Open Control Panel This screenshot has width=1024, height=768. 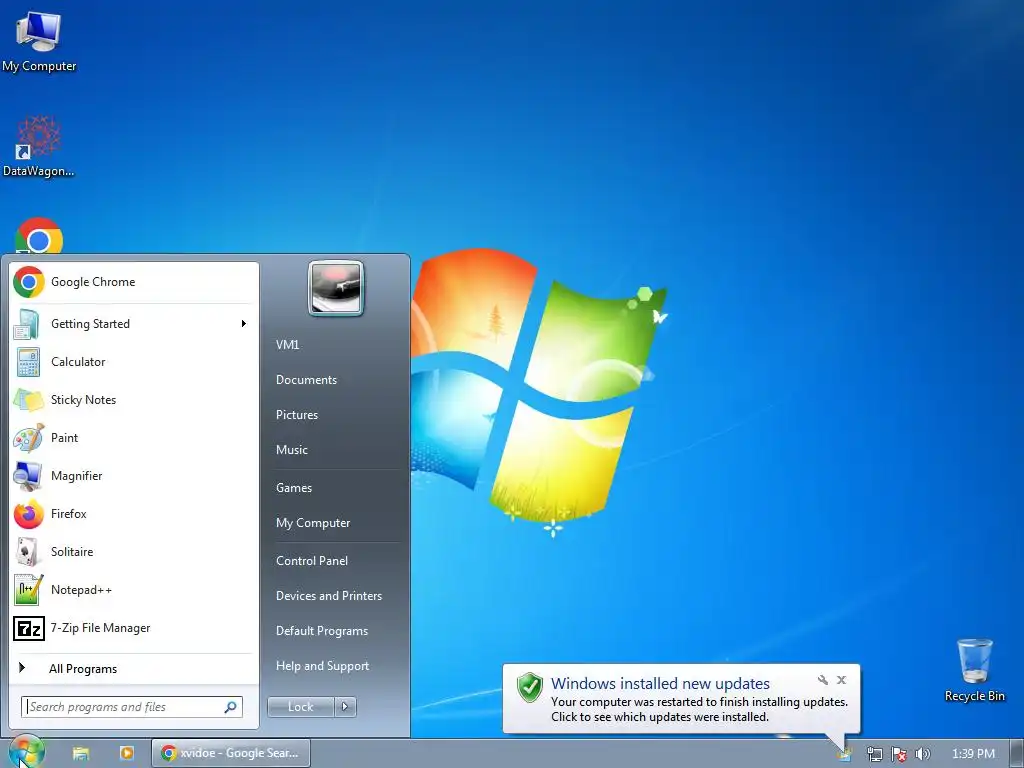tap(312, 561)
